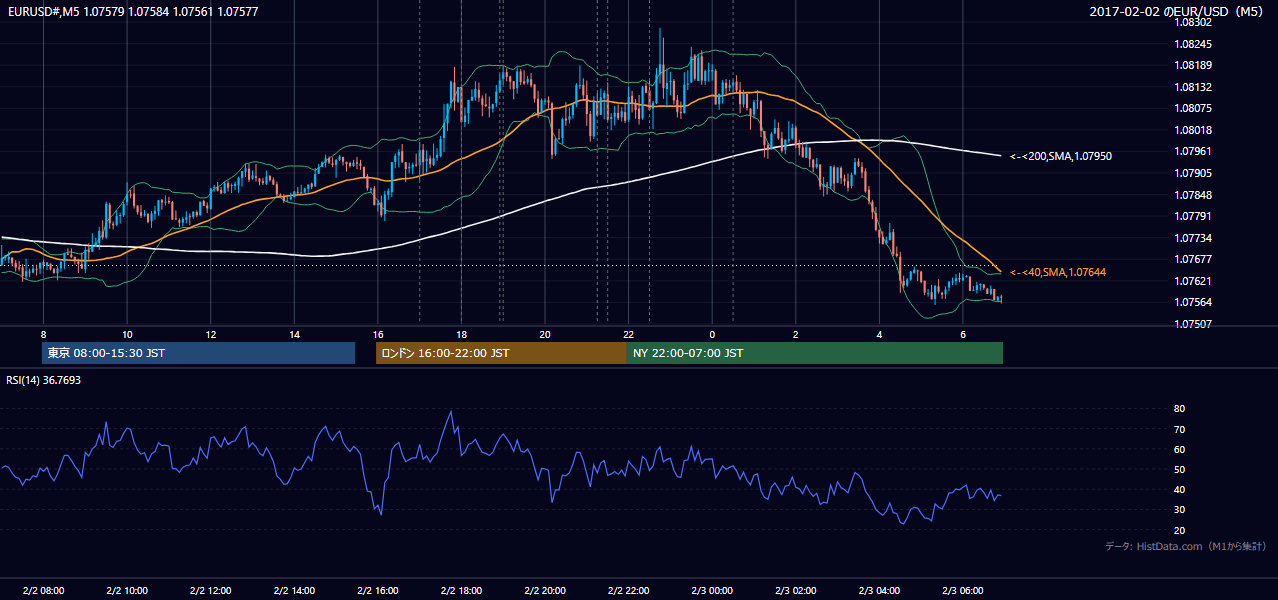Click RSI scale level 30
Screen dimensions: 1278x600
coord(1179,510)
